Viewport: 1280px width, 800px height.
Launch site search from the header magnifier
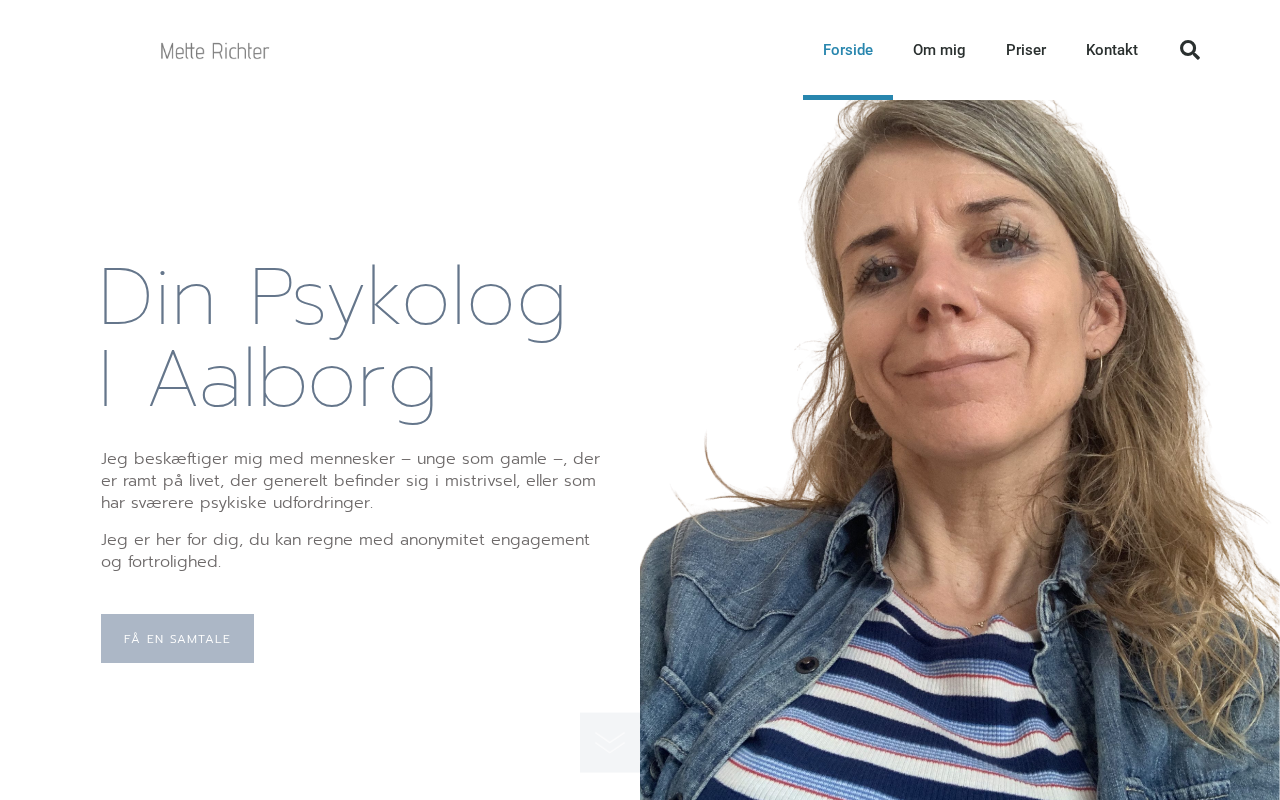coord(1190,50)
